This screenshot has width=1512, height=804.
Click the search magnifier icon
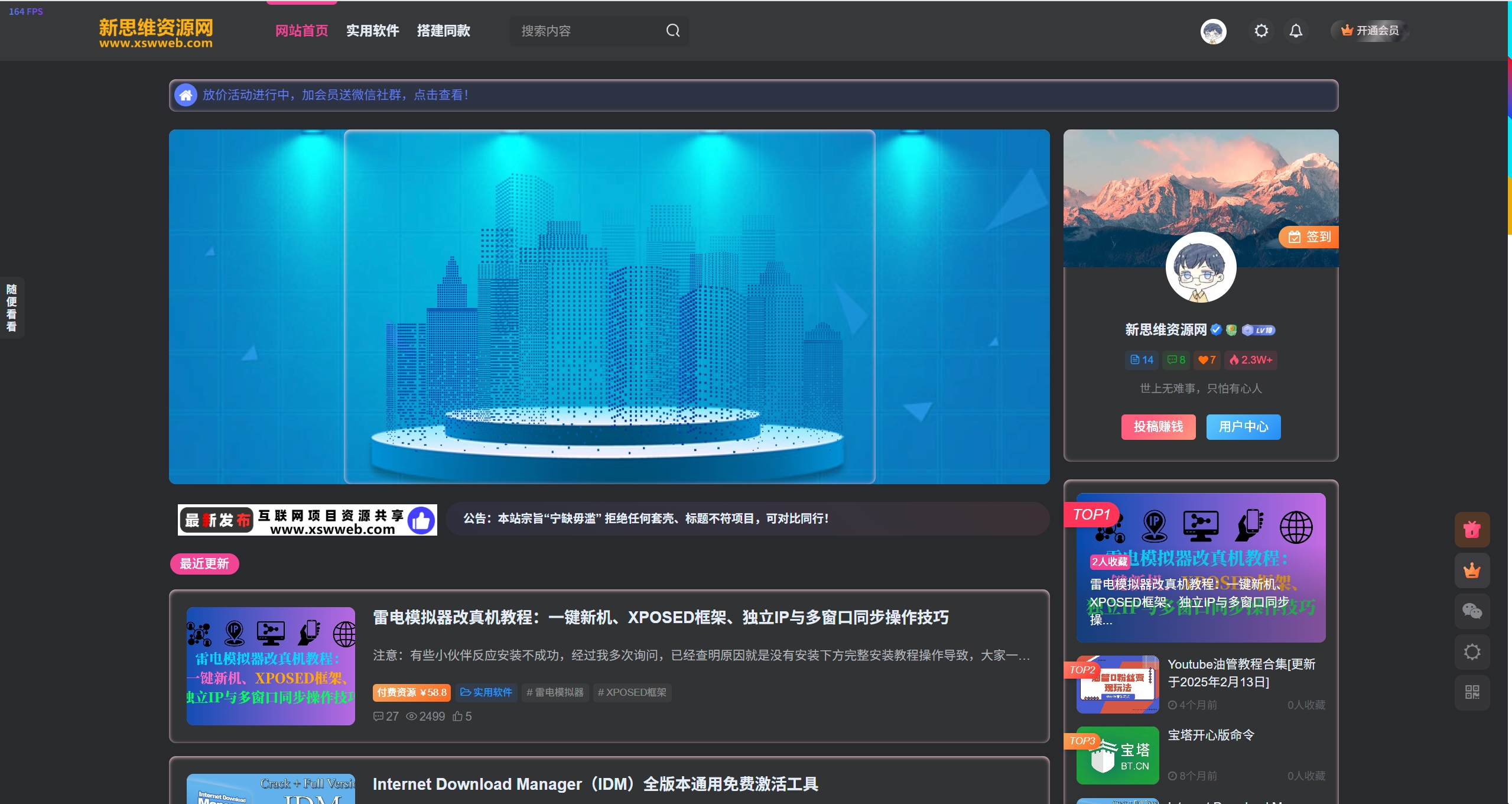click(672, 31)
